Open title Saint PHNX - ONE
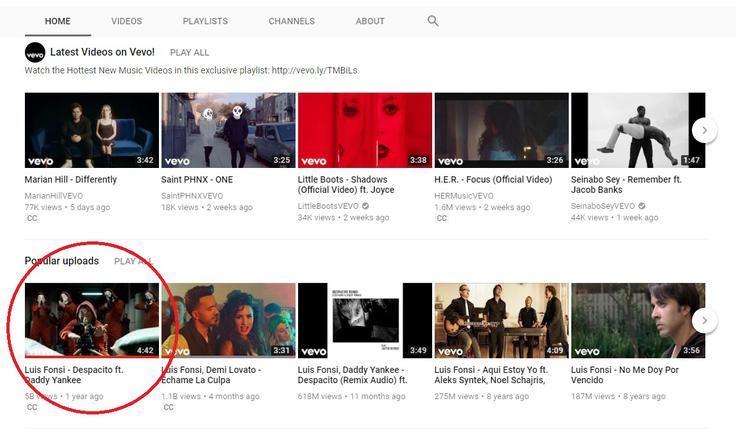736x440 pixels. click(x=197, y=179)
